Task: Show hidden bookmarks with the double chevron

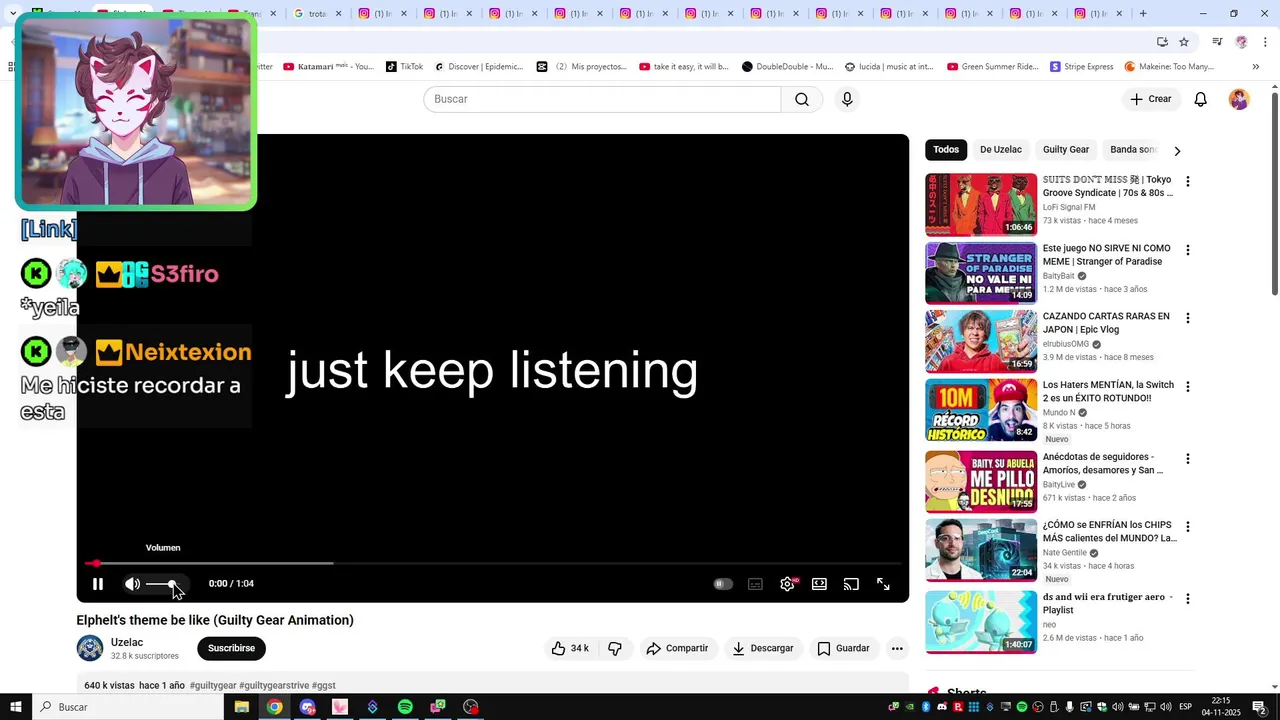Action: pyautogui.click(x=1255, y=67)
